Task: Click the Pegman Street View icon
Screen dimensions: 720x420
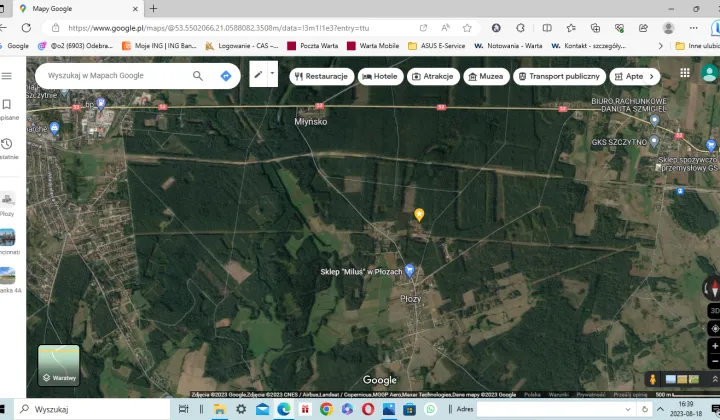Action: click(x=654, y=380)
